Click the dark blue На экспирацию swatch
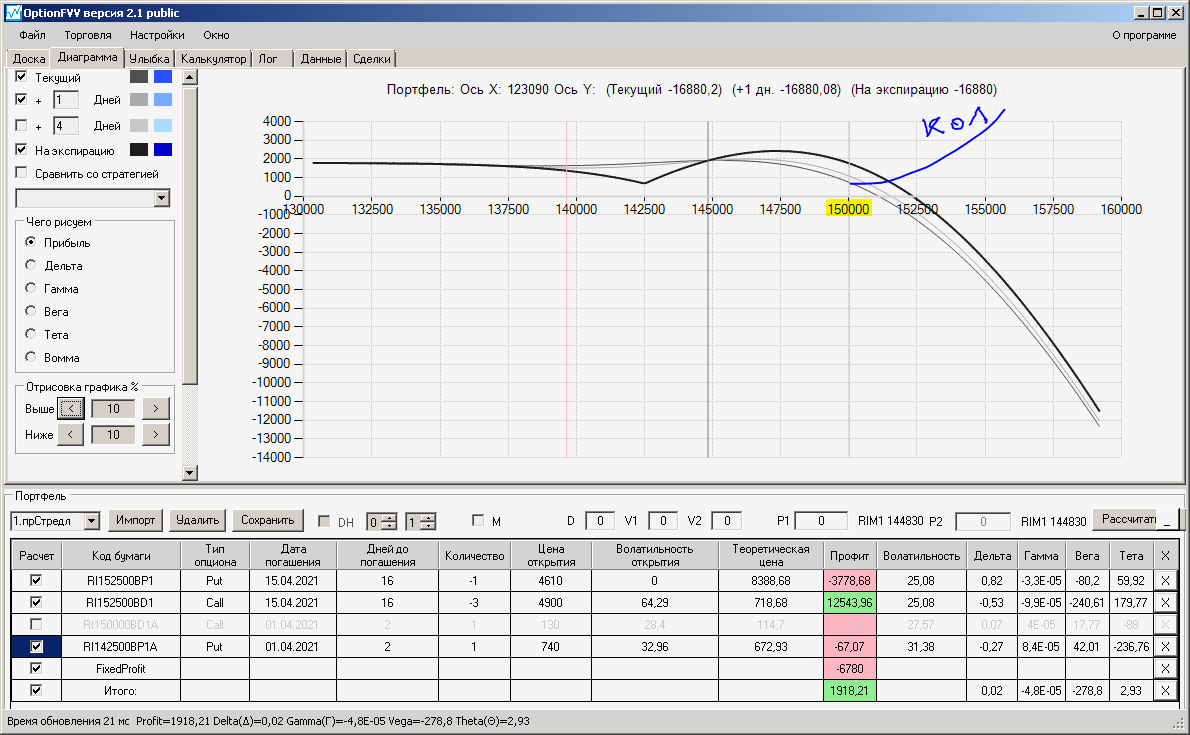This screenshot has height=735, width=1190. click(163, 150)
